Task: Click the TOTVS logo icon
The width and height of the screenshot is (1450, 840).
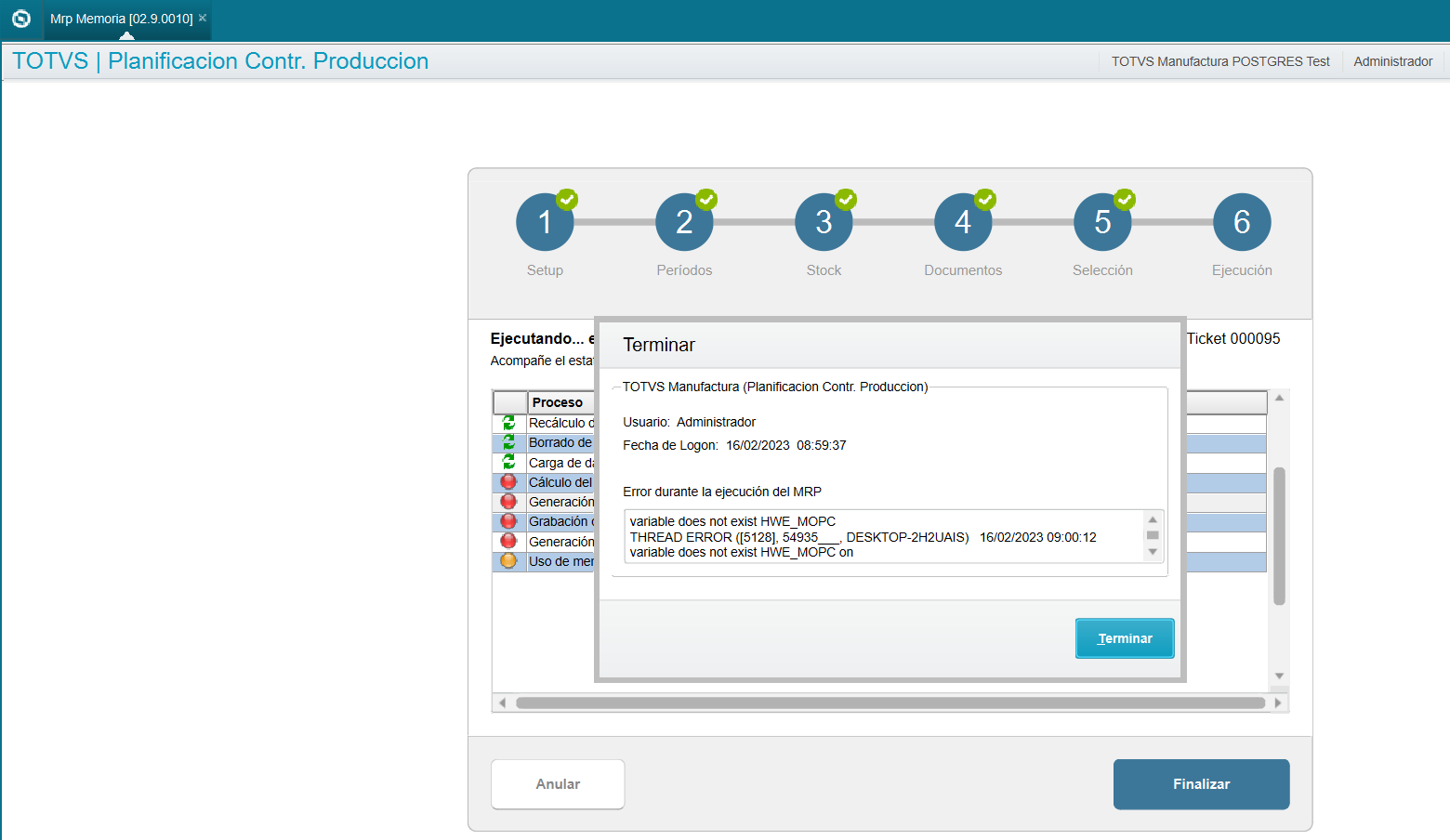Action: tap(20, 19)
